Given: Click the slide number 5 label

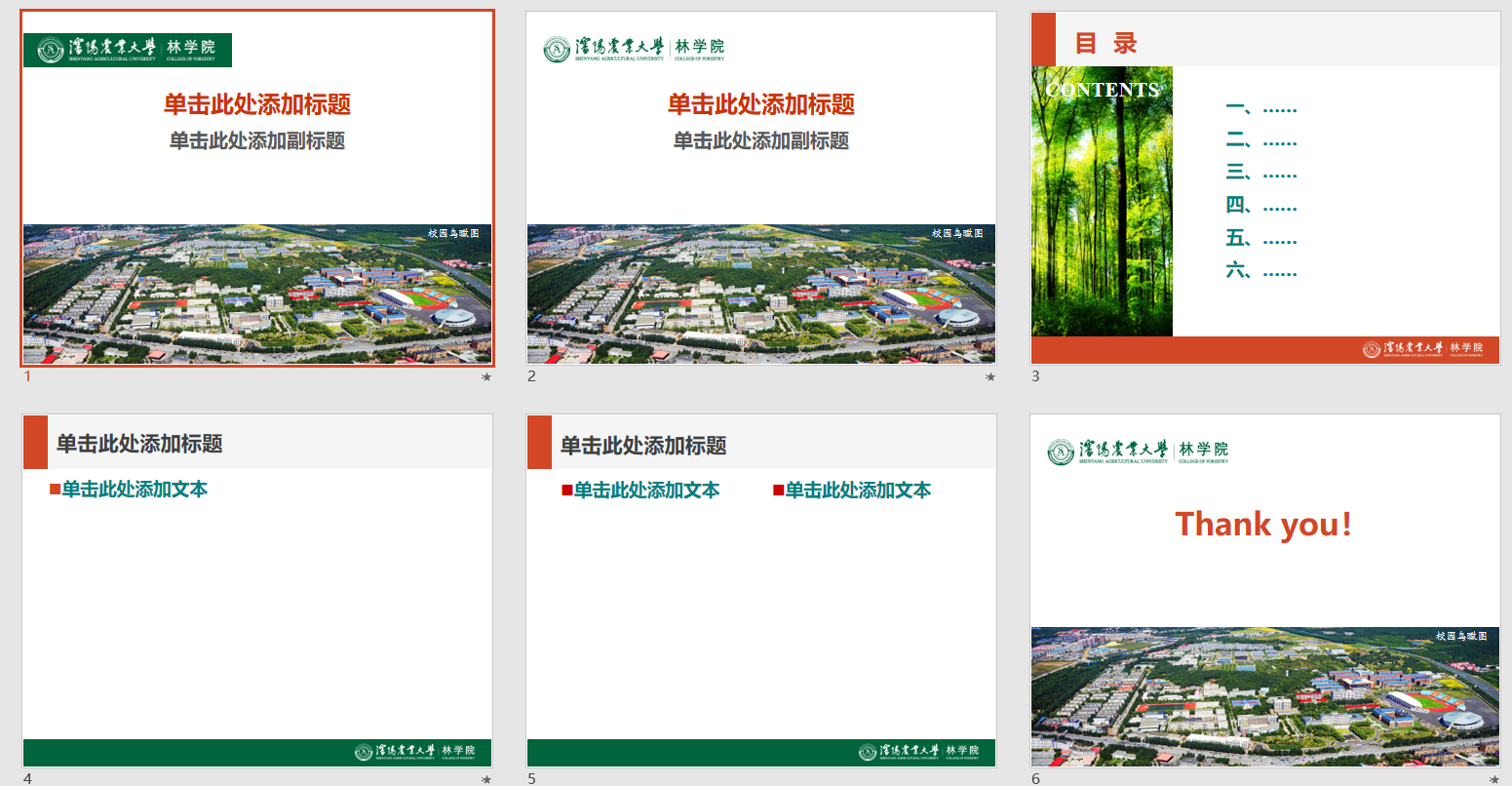Looking at the screenshot, I should (x=531, y=778).
